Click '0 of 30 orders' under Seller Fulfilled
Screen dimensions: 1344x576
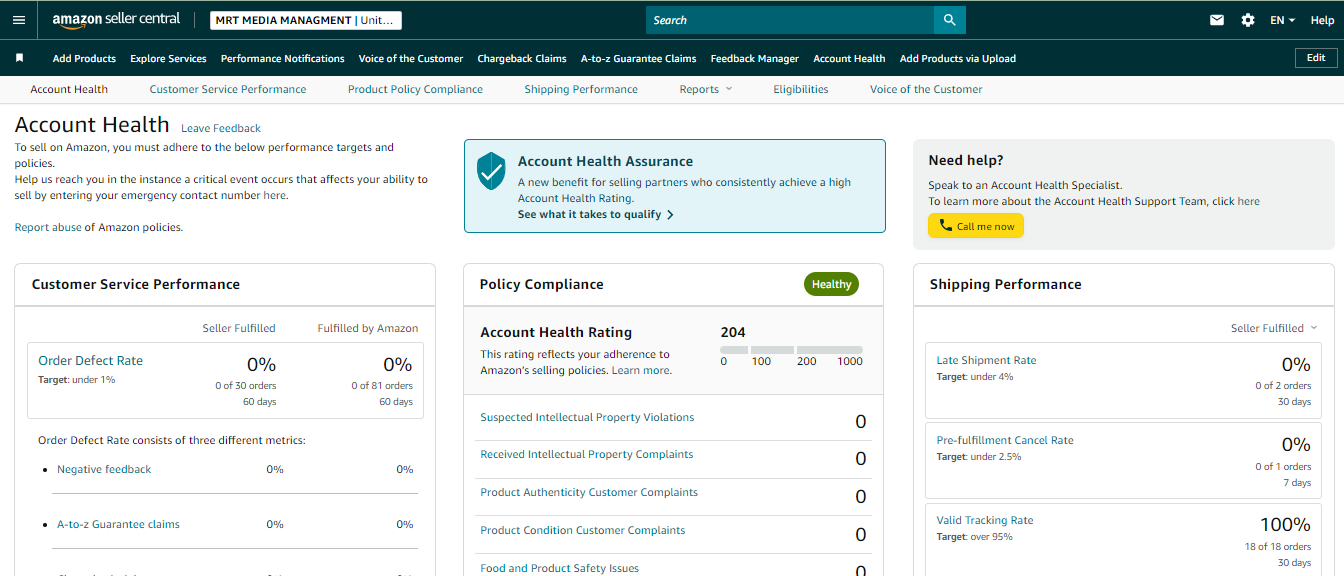click(x=246, y=385)
